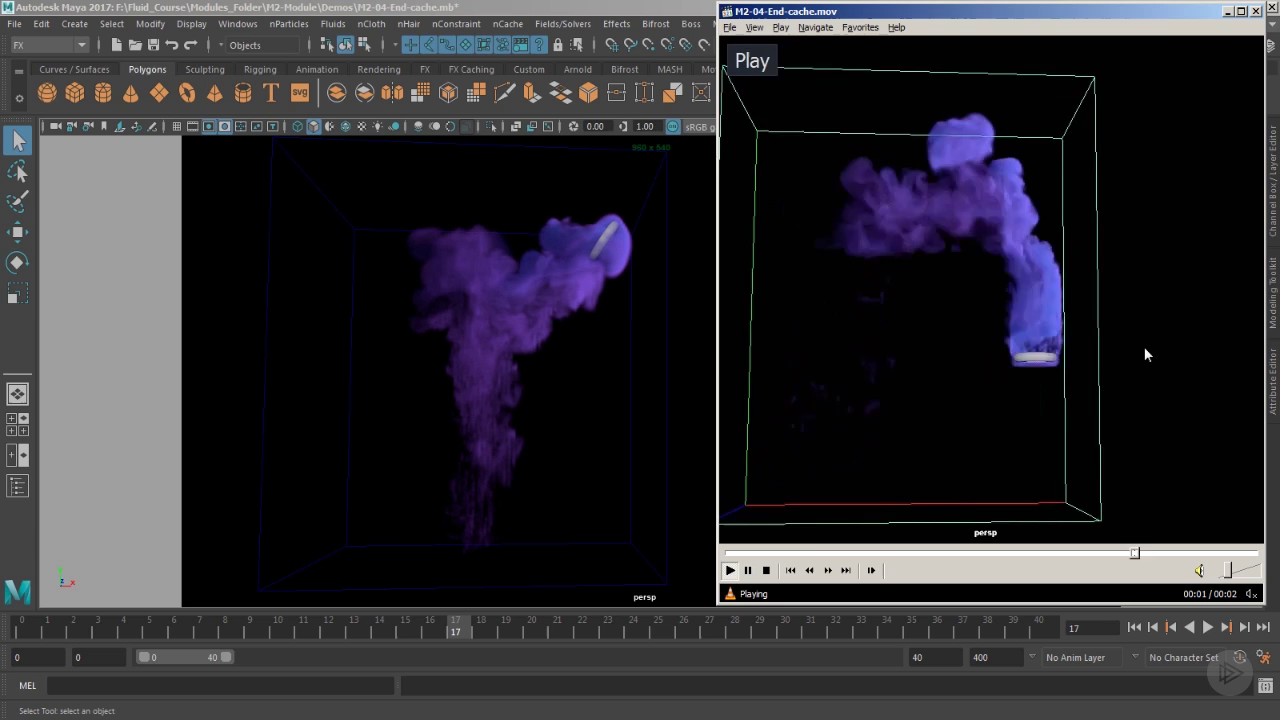Viewport: 1280px width, 720px height.
Task: Create a new scene from status line
Action: click(x=117, y=45)
